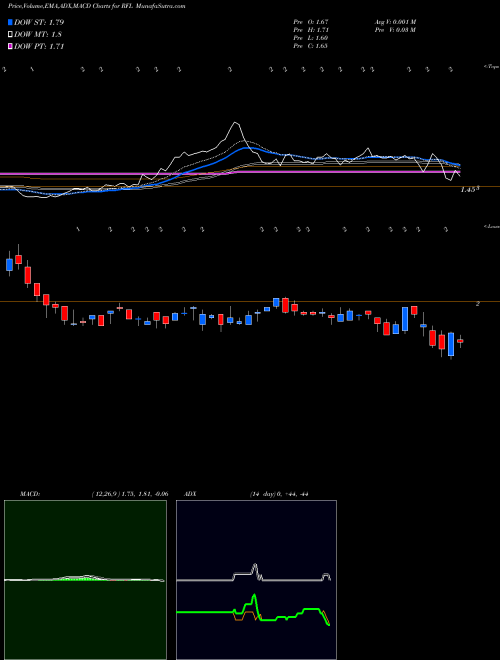Click the ADX panel title
The width and height of the screenshot is (500, 660).
coord(191,494)
